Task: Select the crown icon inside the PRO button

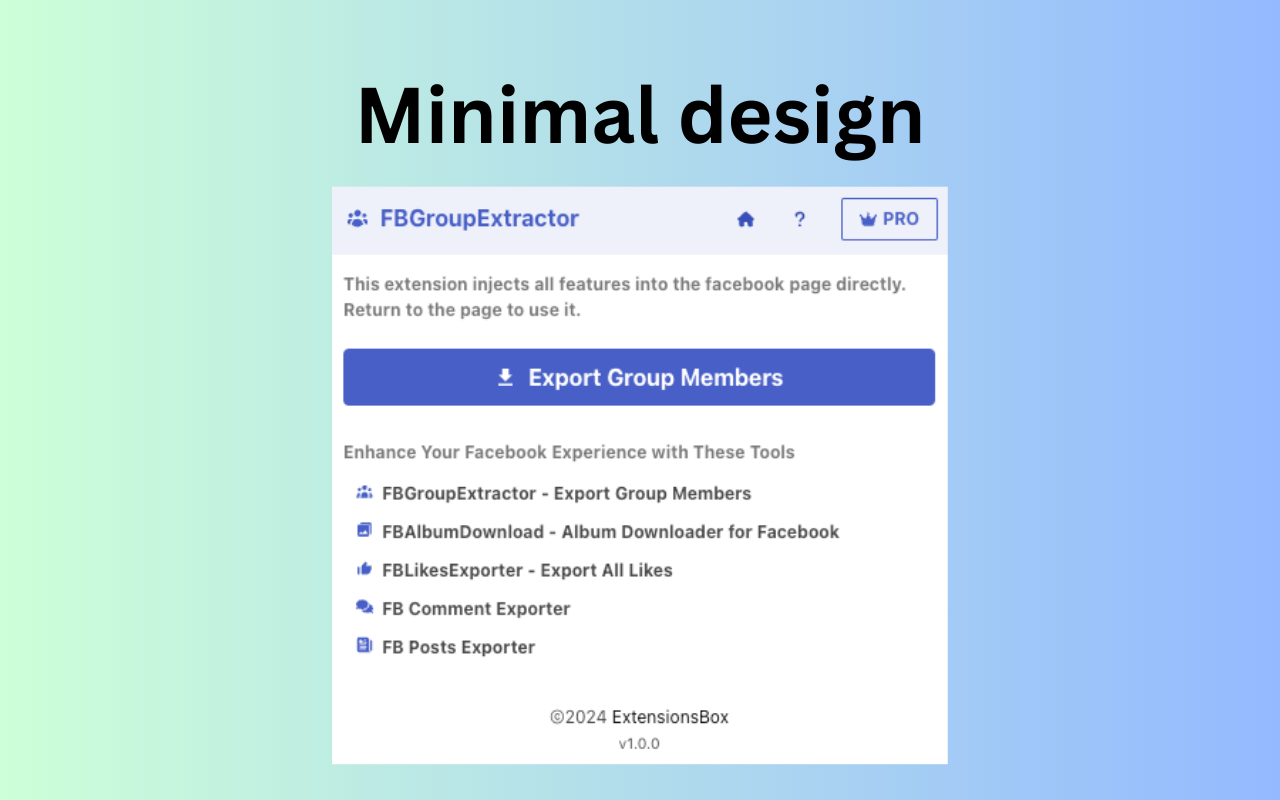Action: [x=868, y=219]
